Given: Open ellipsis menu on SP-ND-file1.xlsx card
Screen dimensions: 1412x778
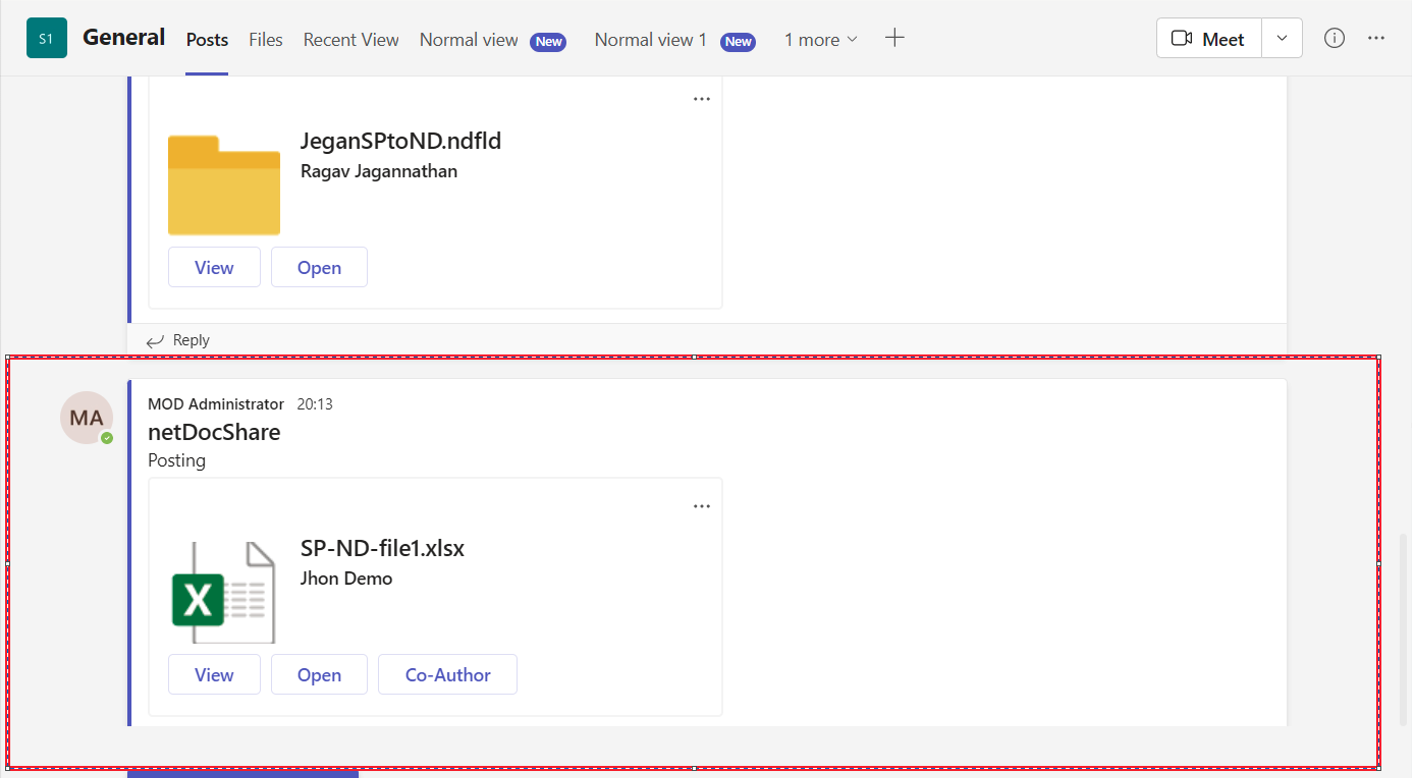Looking at the screenshot, I should pos(702,506).
